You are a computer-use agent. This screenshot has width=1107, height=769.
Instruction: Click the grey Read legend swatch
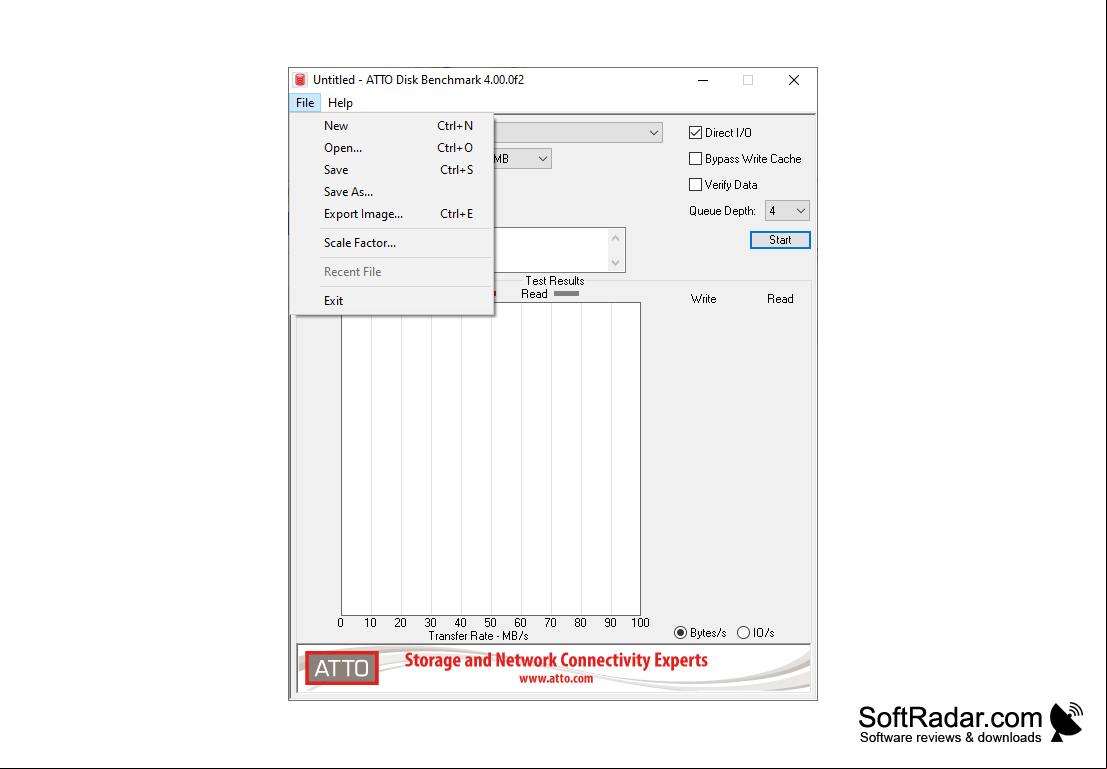pos(566,294)
